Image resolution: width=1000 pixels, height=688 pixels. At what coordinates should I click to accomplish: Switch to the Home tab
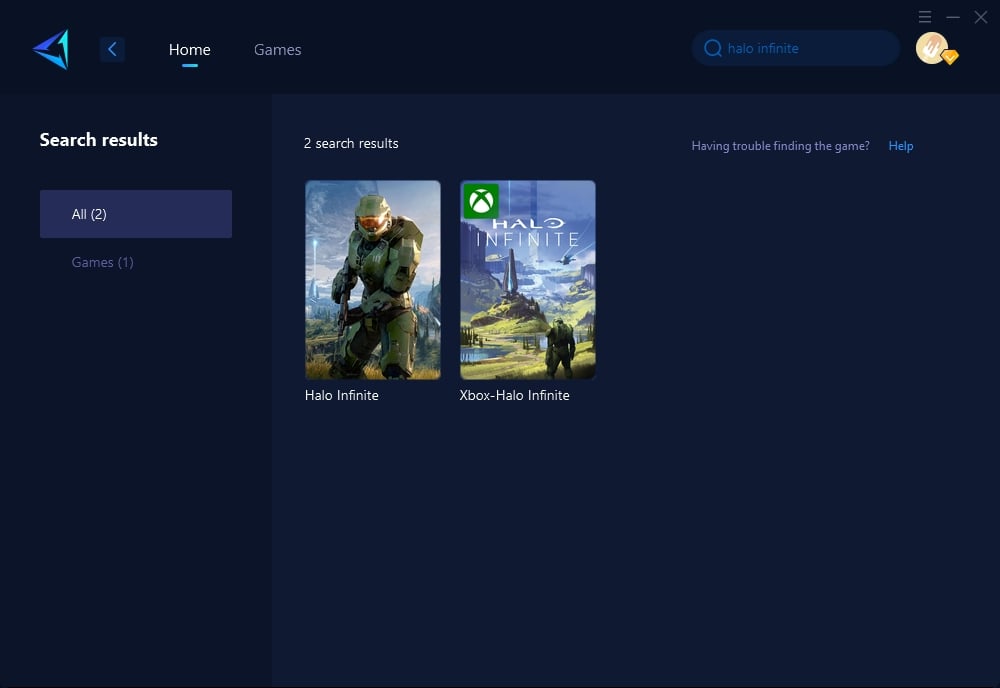[189, 50]
